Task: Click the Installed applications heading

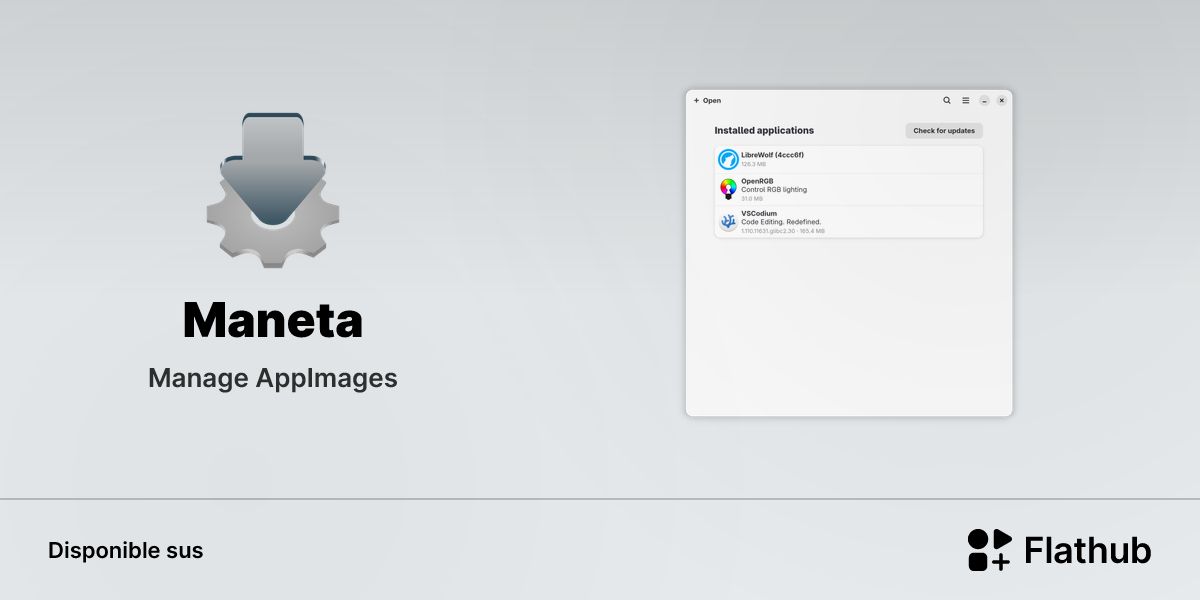Action: pyautogui.click(x=764, y=131)
